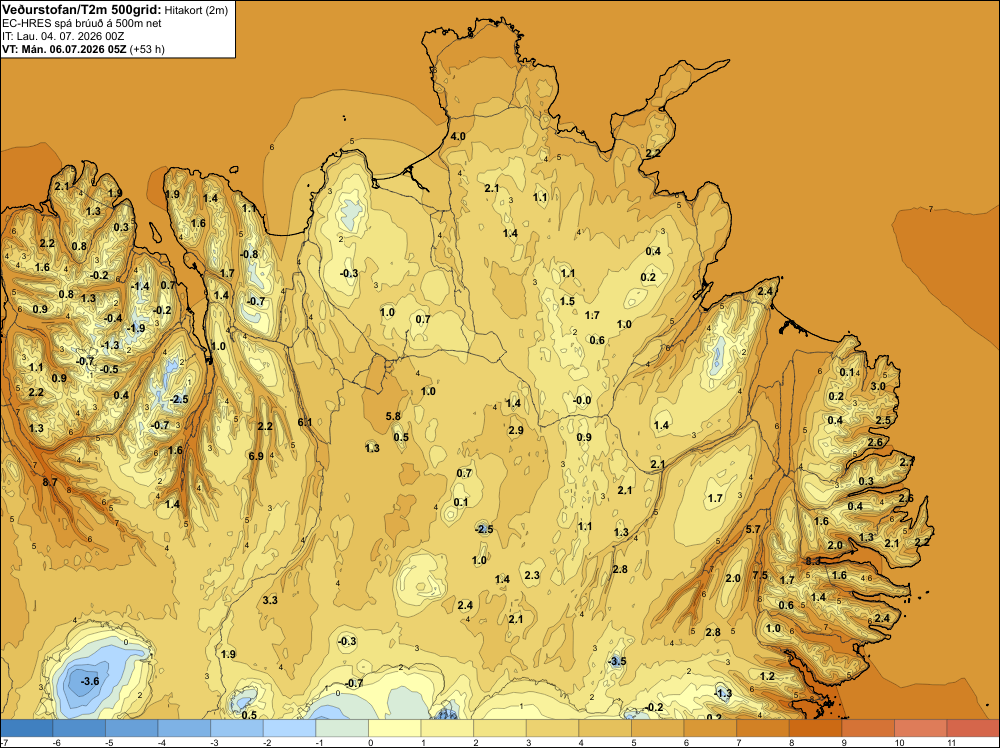Pick the legend swatch between 6 and 7
1000x748 pixels.
(710, 728)
